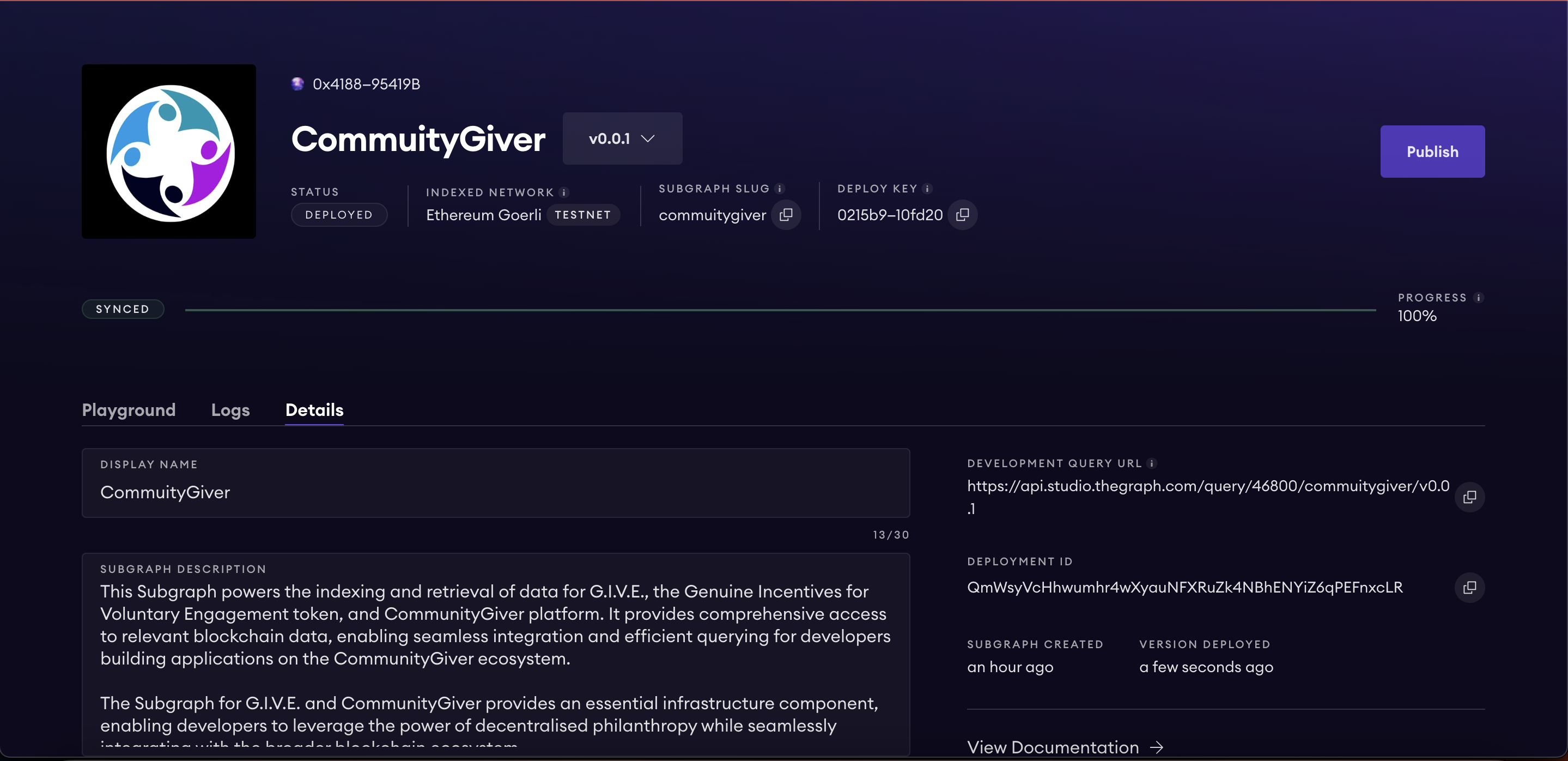The image size is (1568, 761).
Task: Click the DEPLOYED status badge
Action: pyautogui.click(x=338, y=214)
